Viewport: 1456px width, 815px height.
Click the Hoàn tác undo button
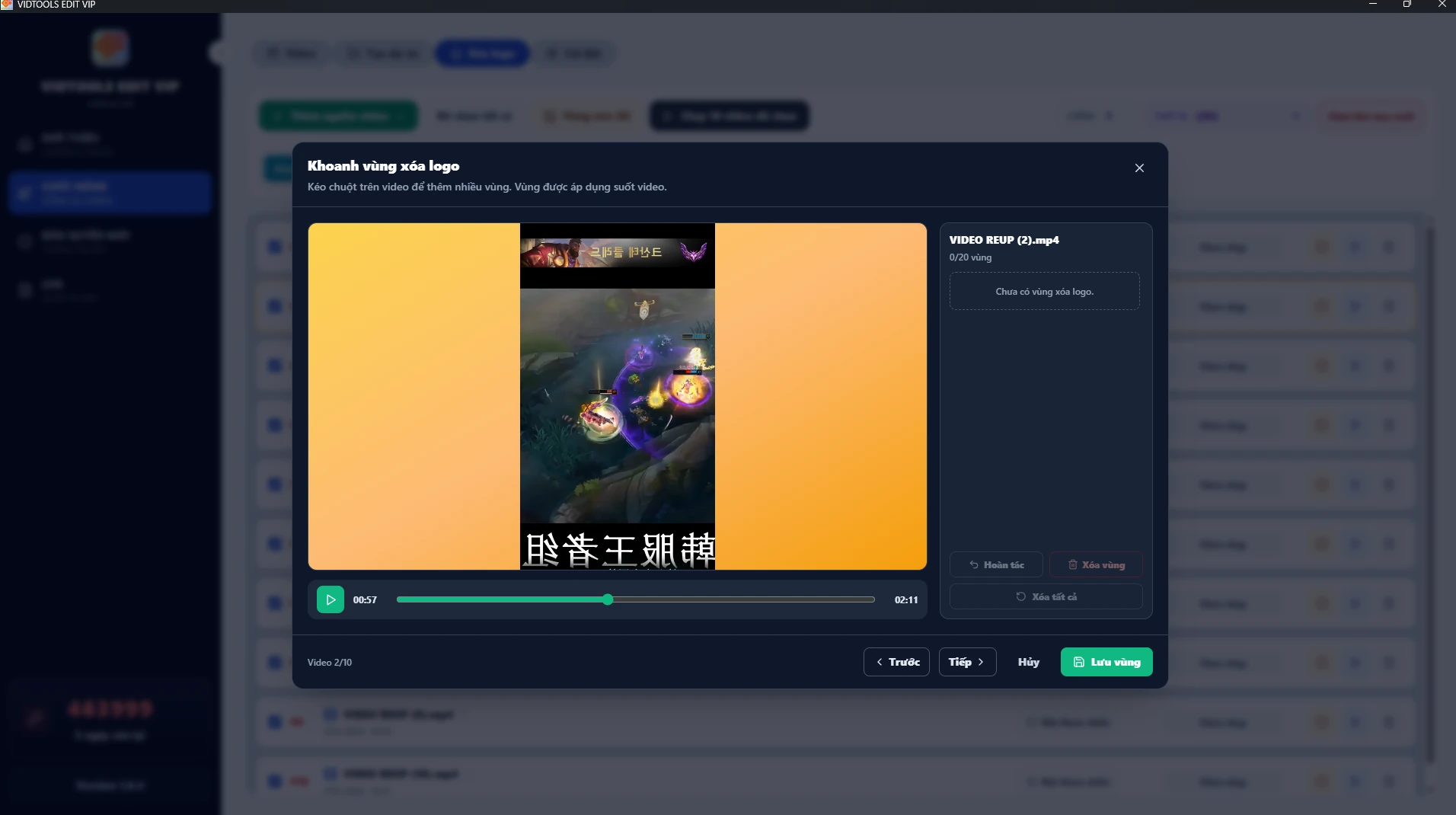click(996, 564)
